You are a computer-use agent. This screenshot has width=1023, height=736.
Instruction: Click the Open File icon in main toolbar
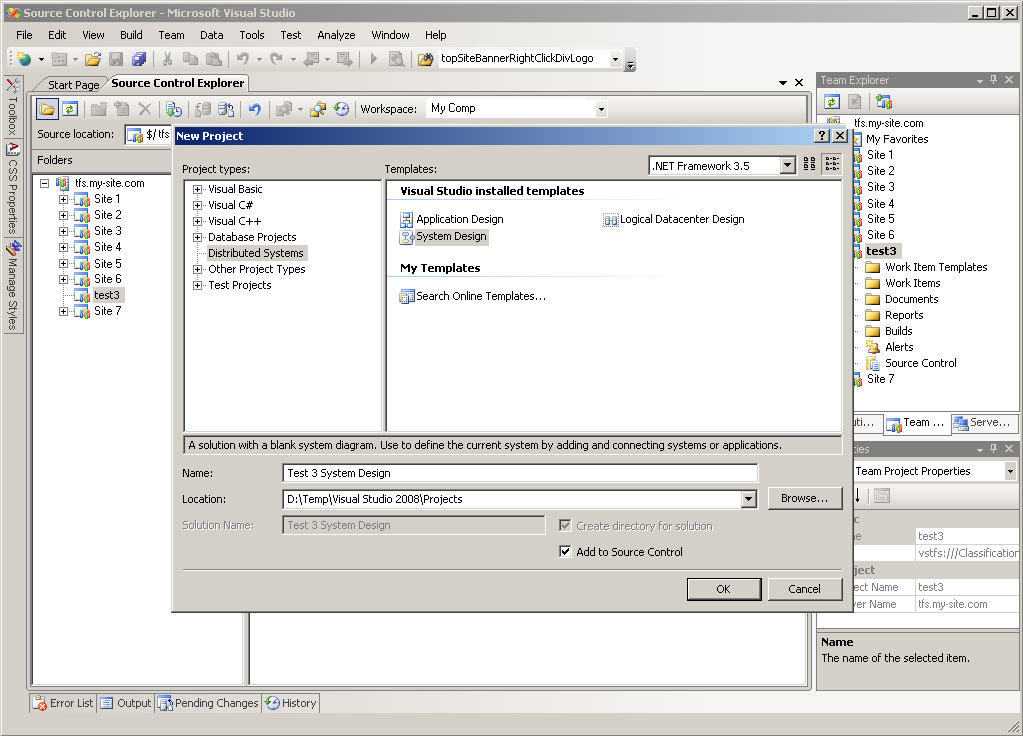coord(93,59)
